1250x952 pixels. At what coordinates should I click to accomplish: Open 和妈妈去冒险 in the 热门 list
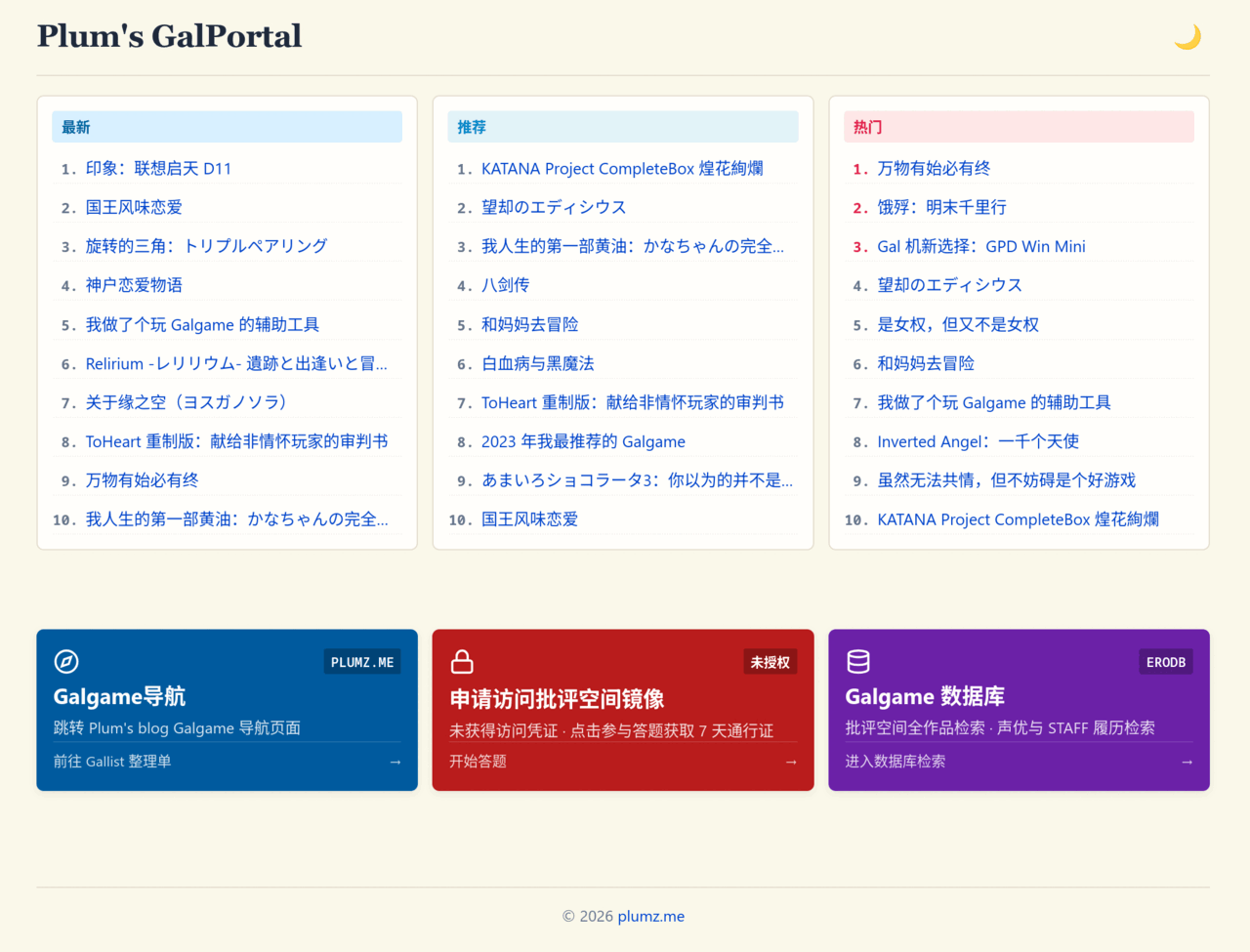point(926,363)
